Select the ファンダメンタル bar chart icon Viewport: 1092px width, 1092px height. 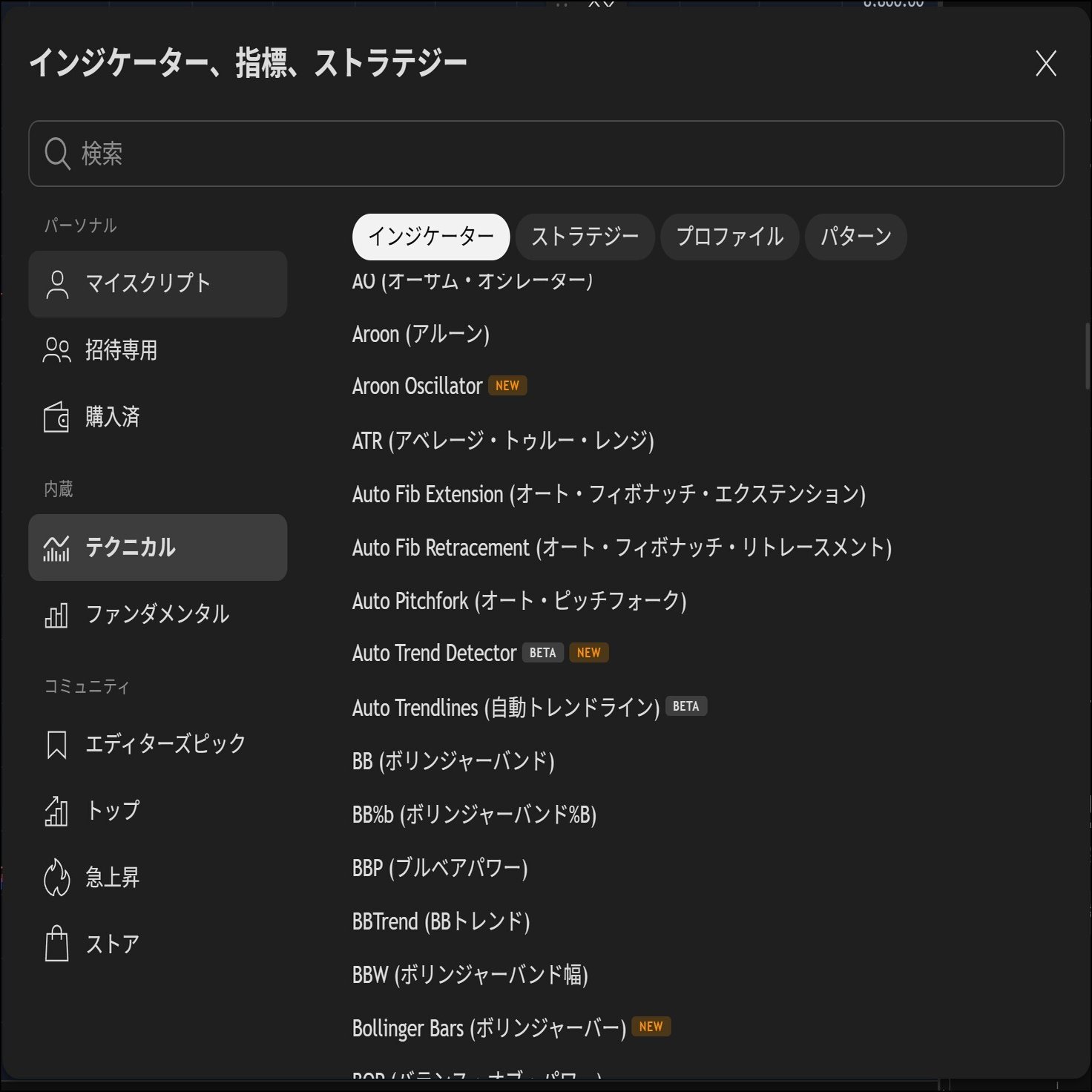pos(57,614)
